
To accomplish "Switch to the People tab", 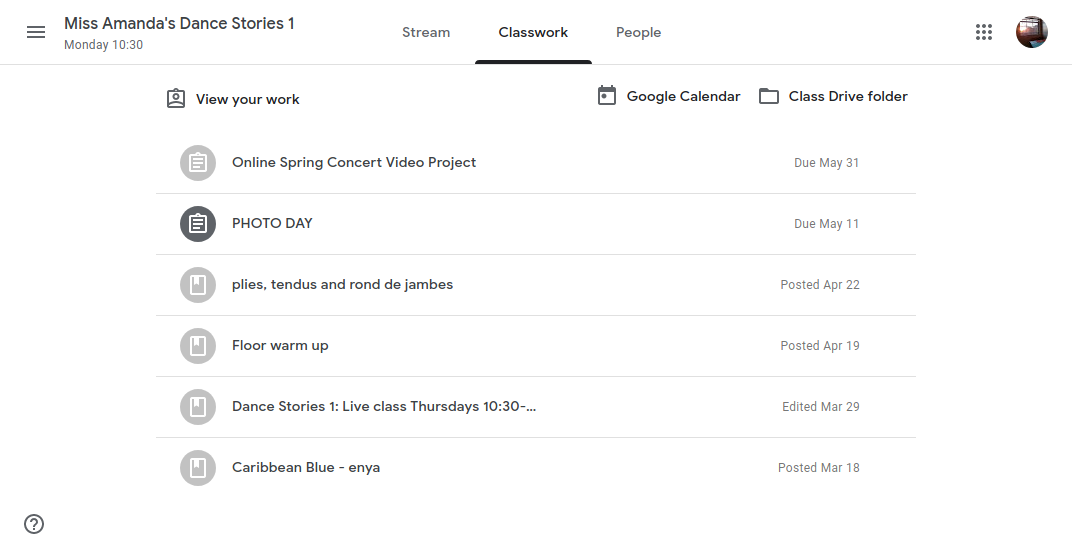I will [x=639, y=32].
